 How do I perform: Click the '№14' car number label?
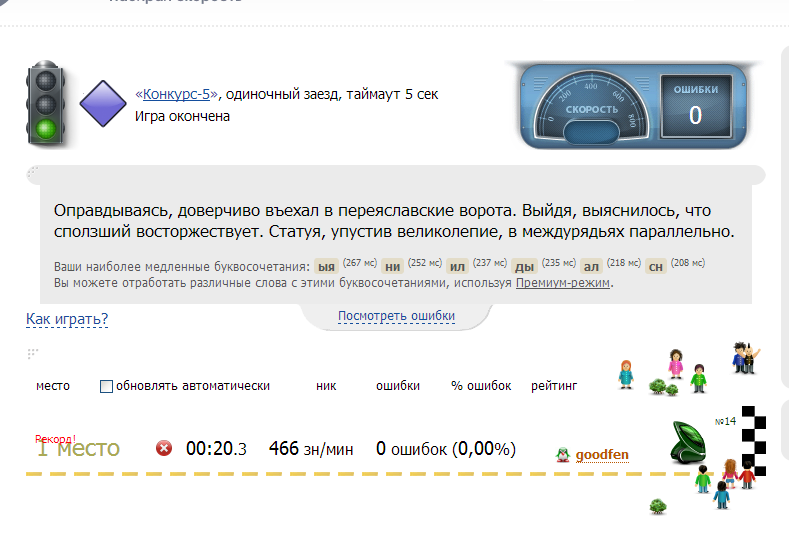click(x=725, y=421)
